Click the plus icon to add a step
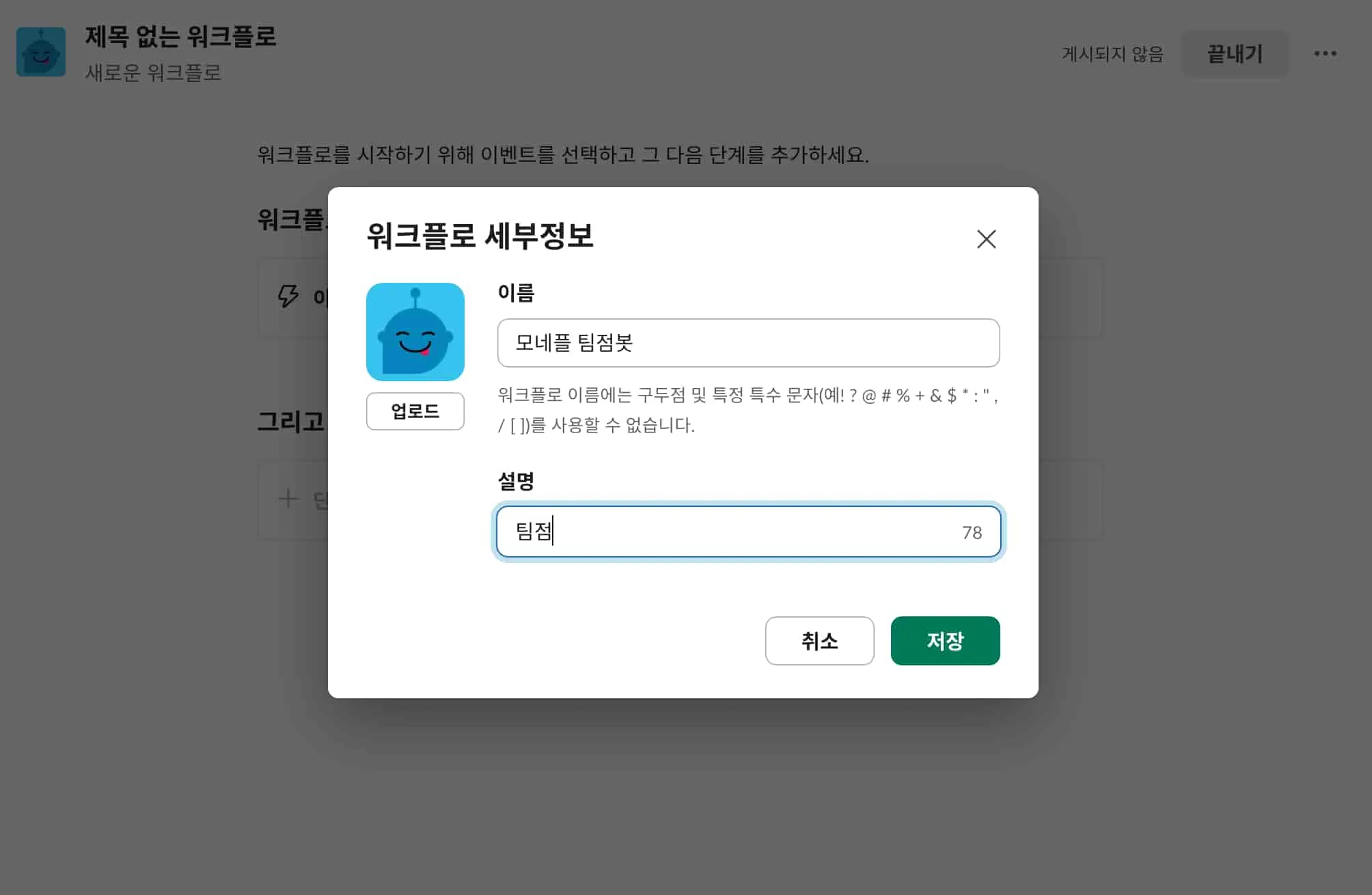This screenshot has height=895, width=1372. (x=289, y=499)
